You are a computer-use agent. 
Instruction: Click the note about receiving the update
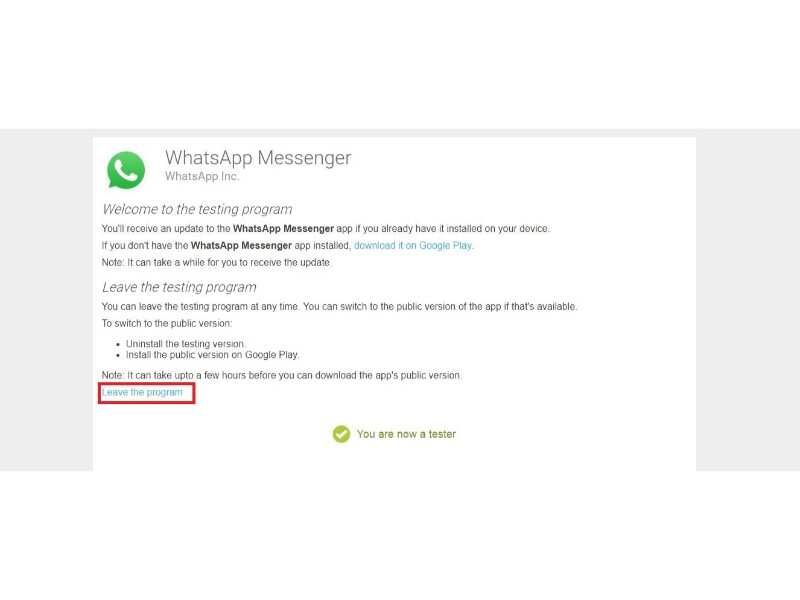pyautogui.click(x=216, y=262)
